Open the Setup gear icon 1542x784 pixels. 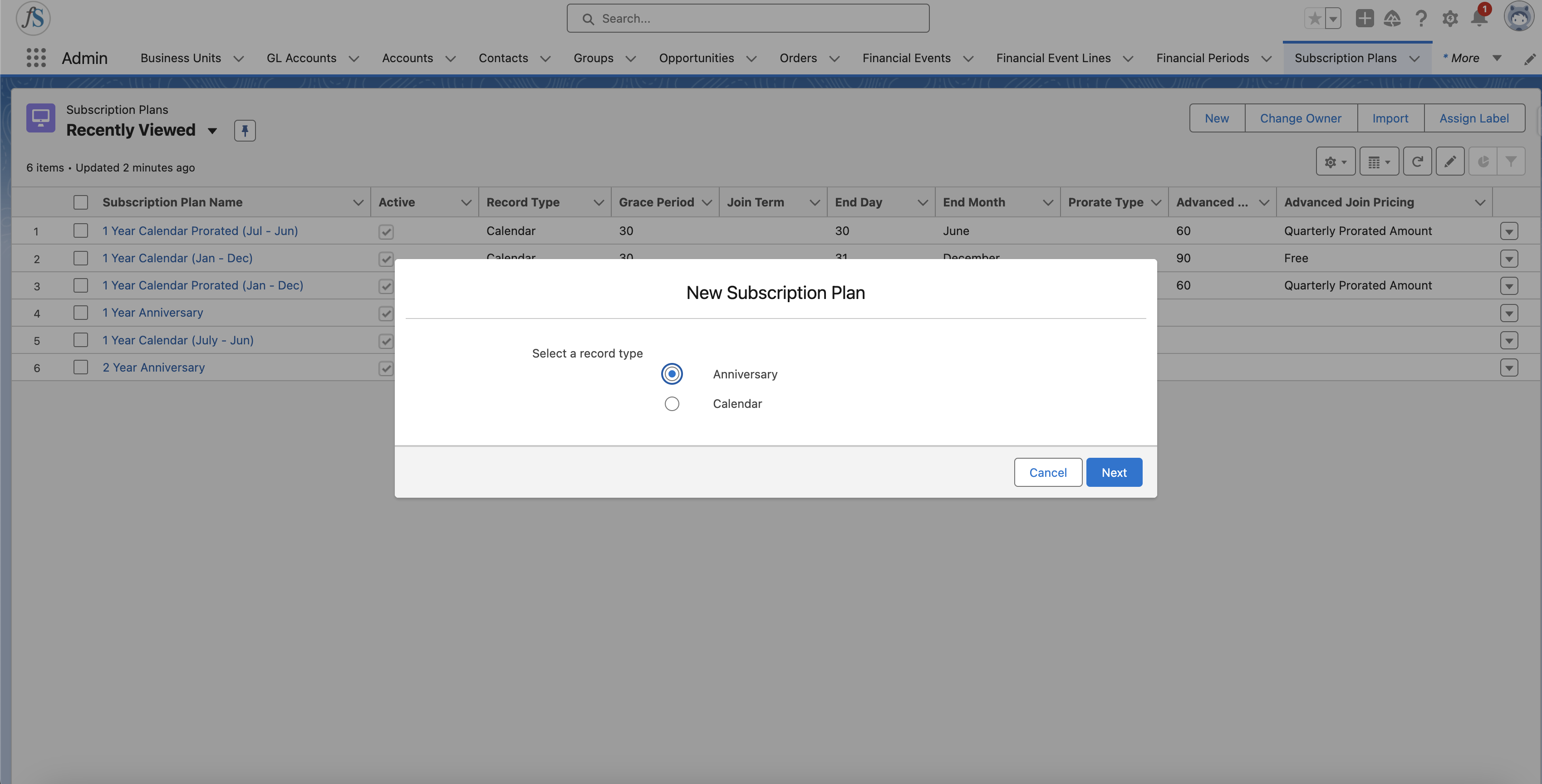(x=1450, y=19)
